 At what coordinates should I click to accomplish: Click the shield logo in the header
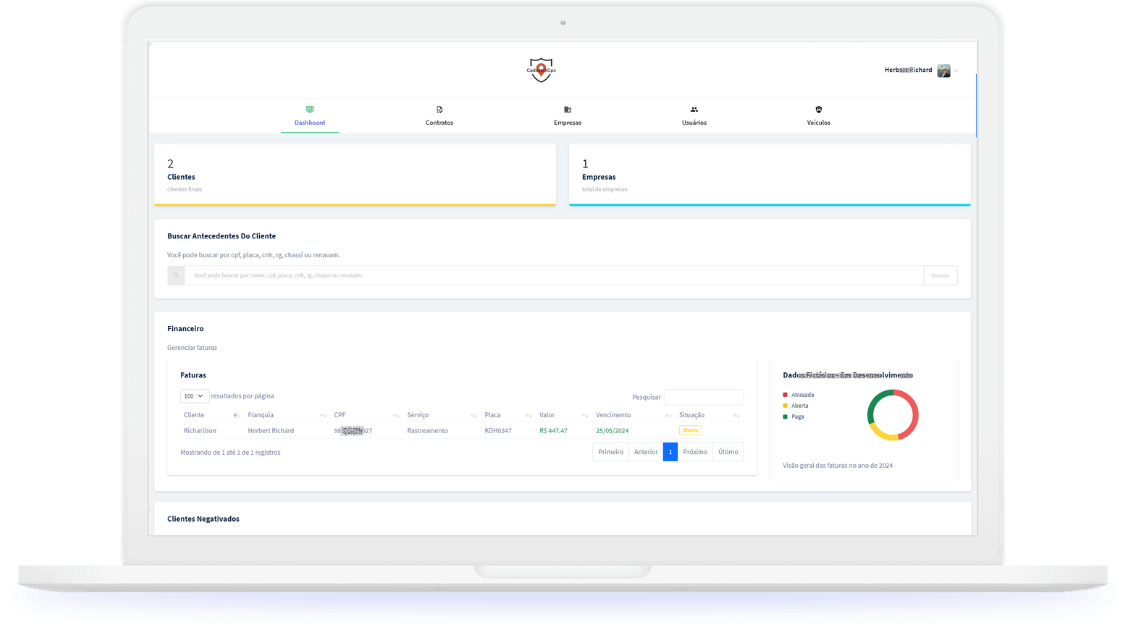[x=541, y=70]
